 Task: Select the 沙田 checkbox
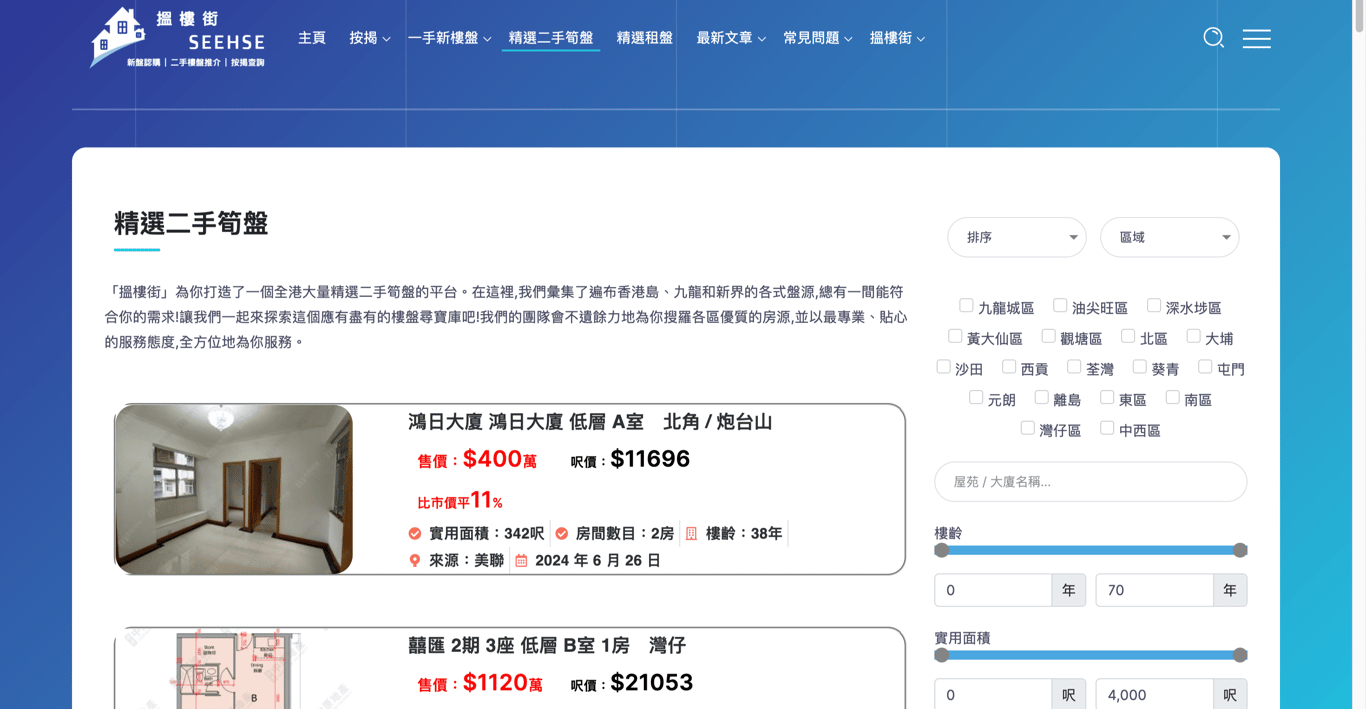943,366
